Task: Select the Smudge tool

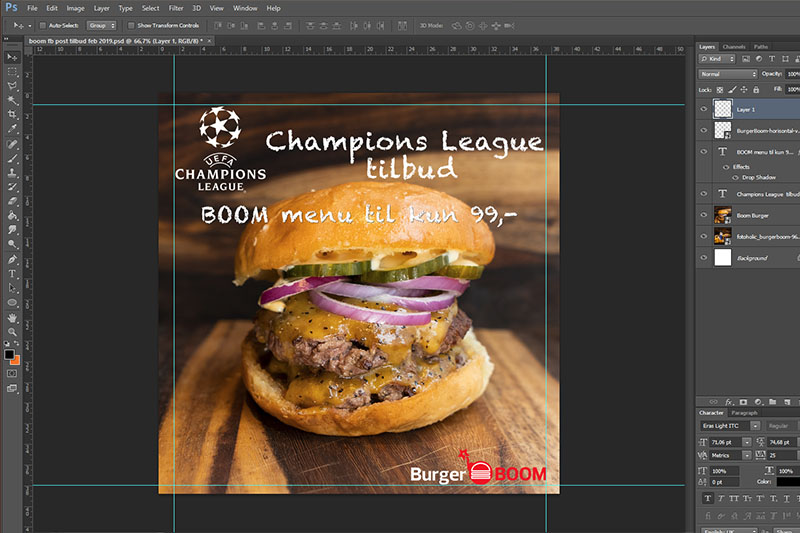Action: coord(12,230)
